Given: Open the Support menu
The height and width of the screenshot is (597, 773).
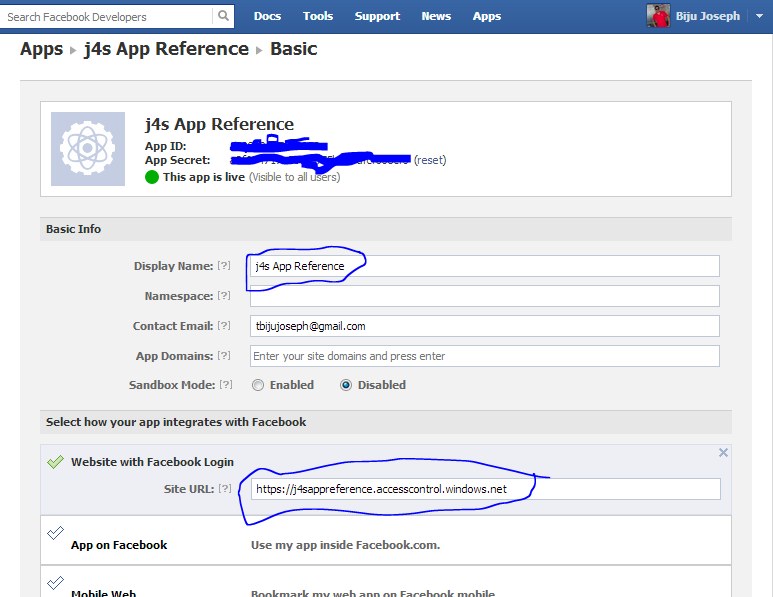Looking at the screenshot, I should click(x=377, y=16).
